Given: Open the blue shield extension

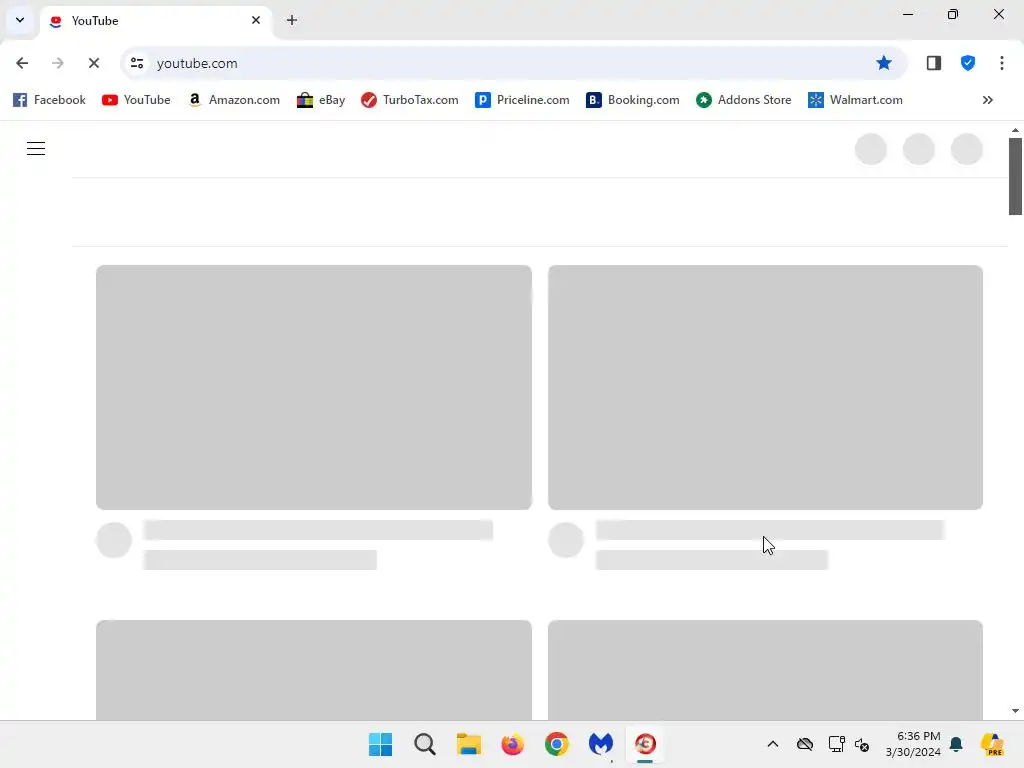Looking at the screenshot, I should 968,63.
